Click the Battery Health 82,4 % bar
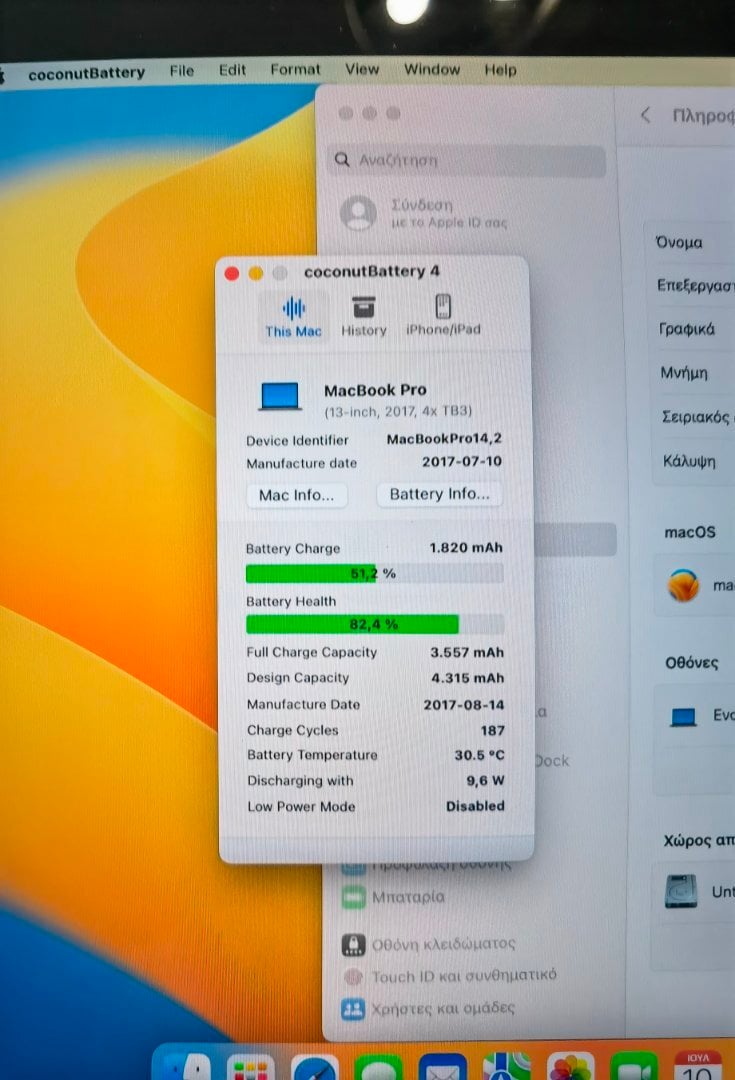This screenshot has height=1080, width=735. click(x=375, y=624)
